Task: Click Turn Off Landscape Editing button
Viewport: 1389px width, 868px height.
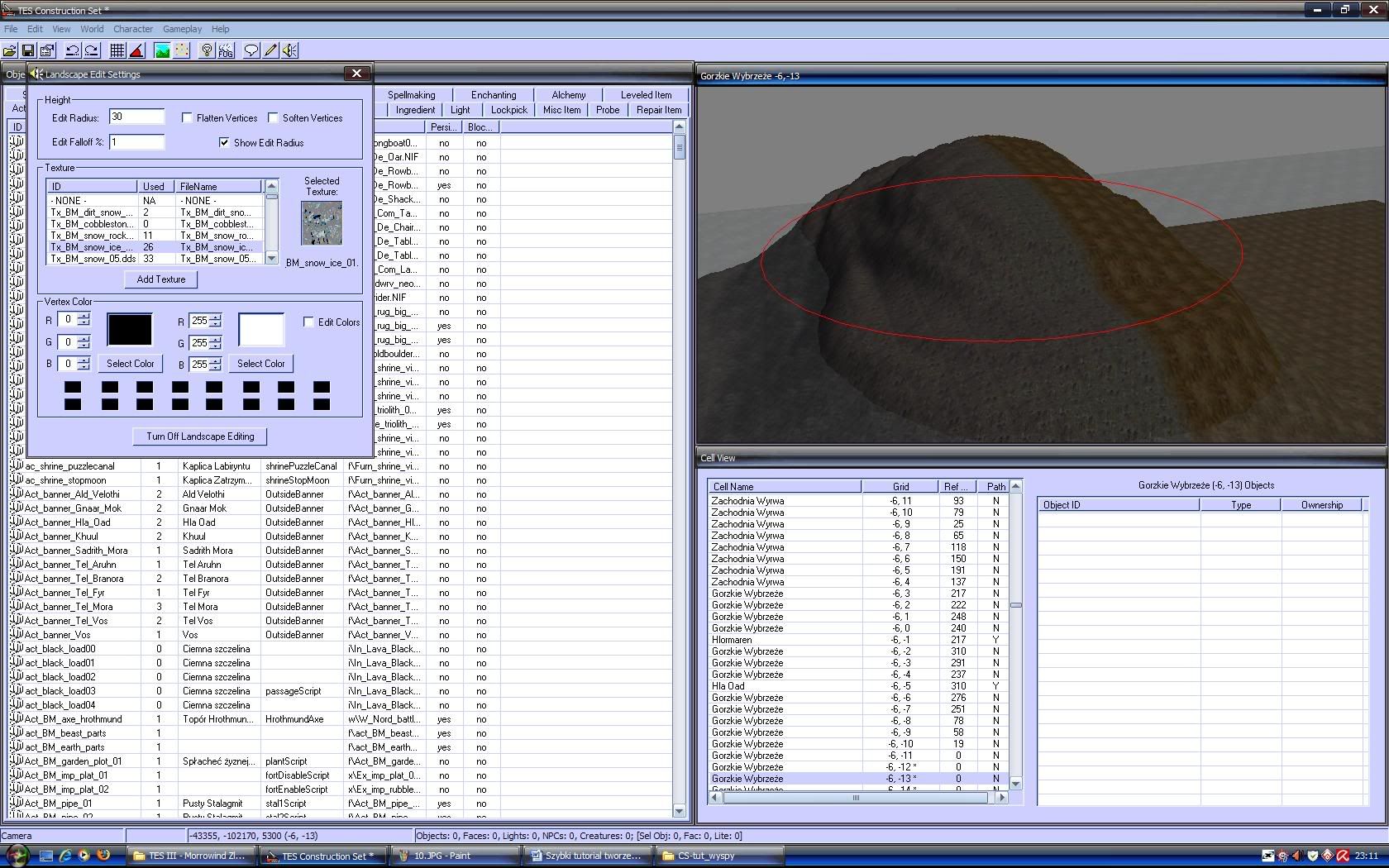Action: 201,436
